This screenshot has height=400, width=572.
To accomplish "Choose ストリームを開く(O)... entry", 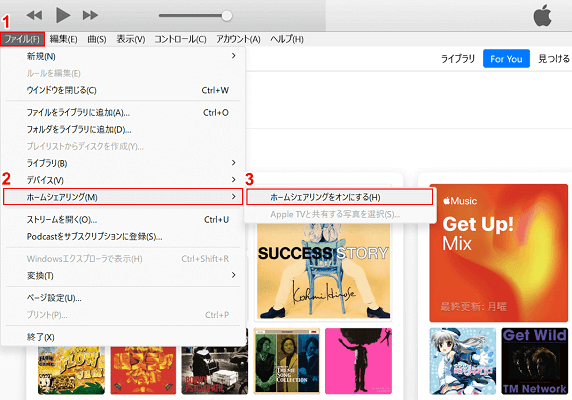I will point(123,220).
